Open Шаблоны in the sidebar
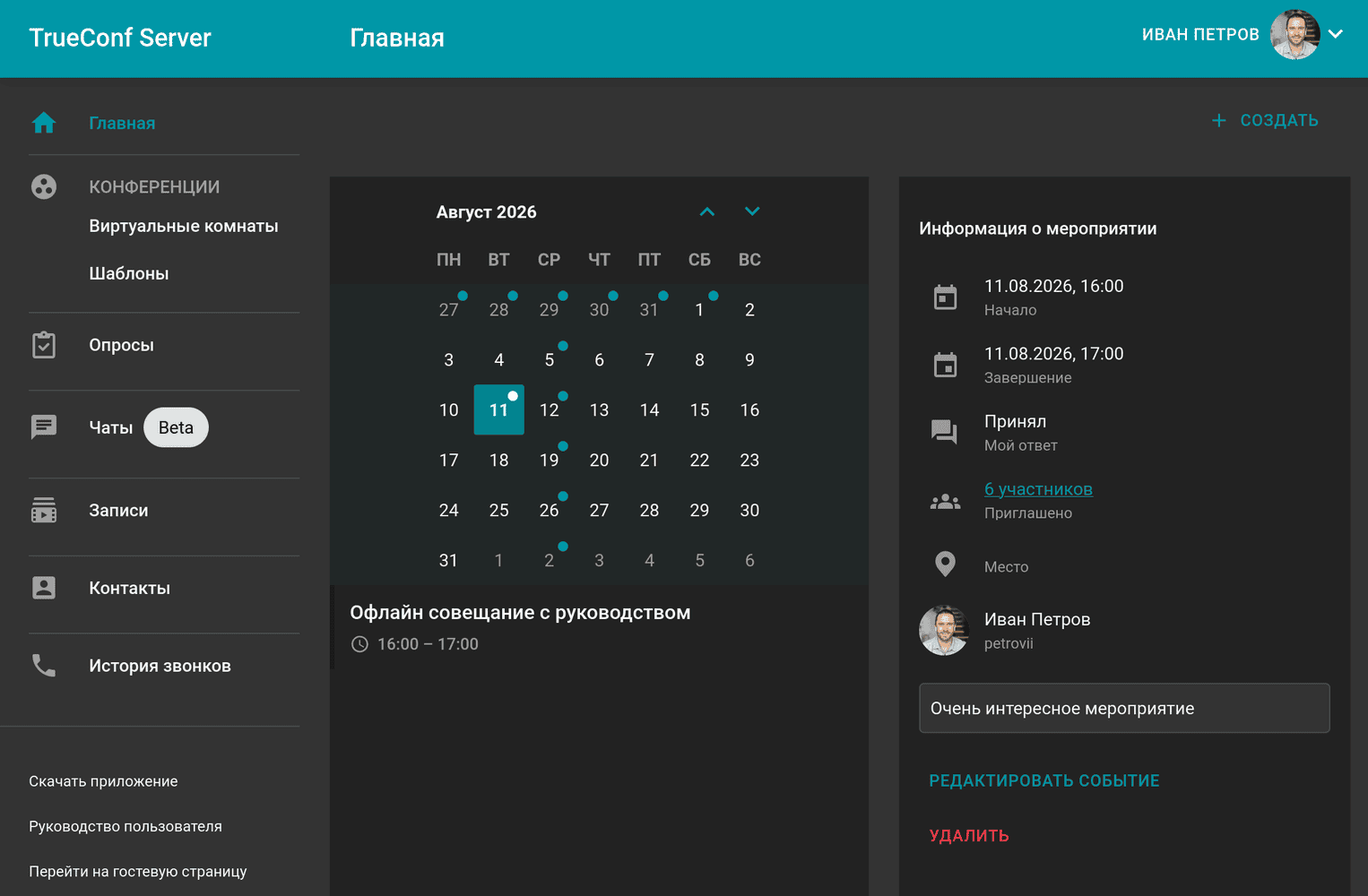 pyautogui.click(x=129, y=273)
